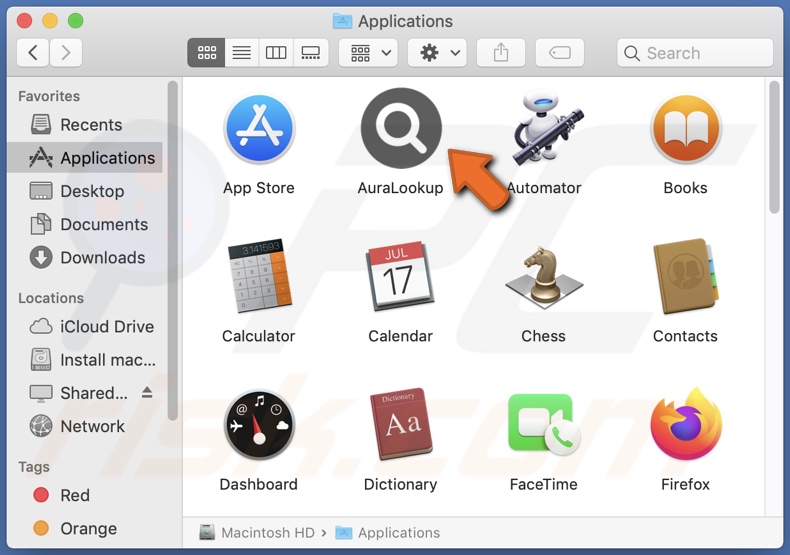Screen dimensions: 790x555
Task: Eject the Shared… volume
Action: (x=147, y=392)
